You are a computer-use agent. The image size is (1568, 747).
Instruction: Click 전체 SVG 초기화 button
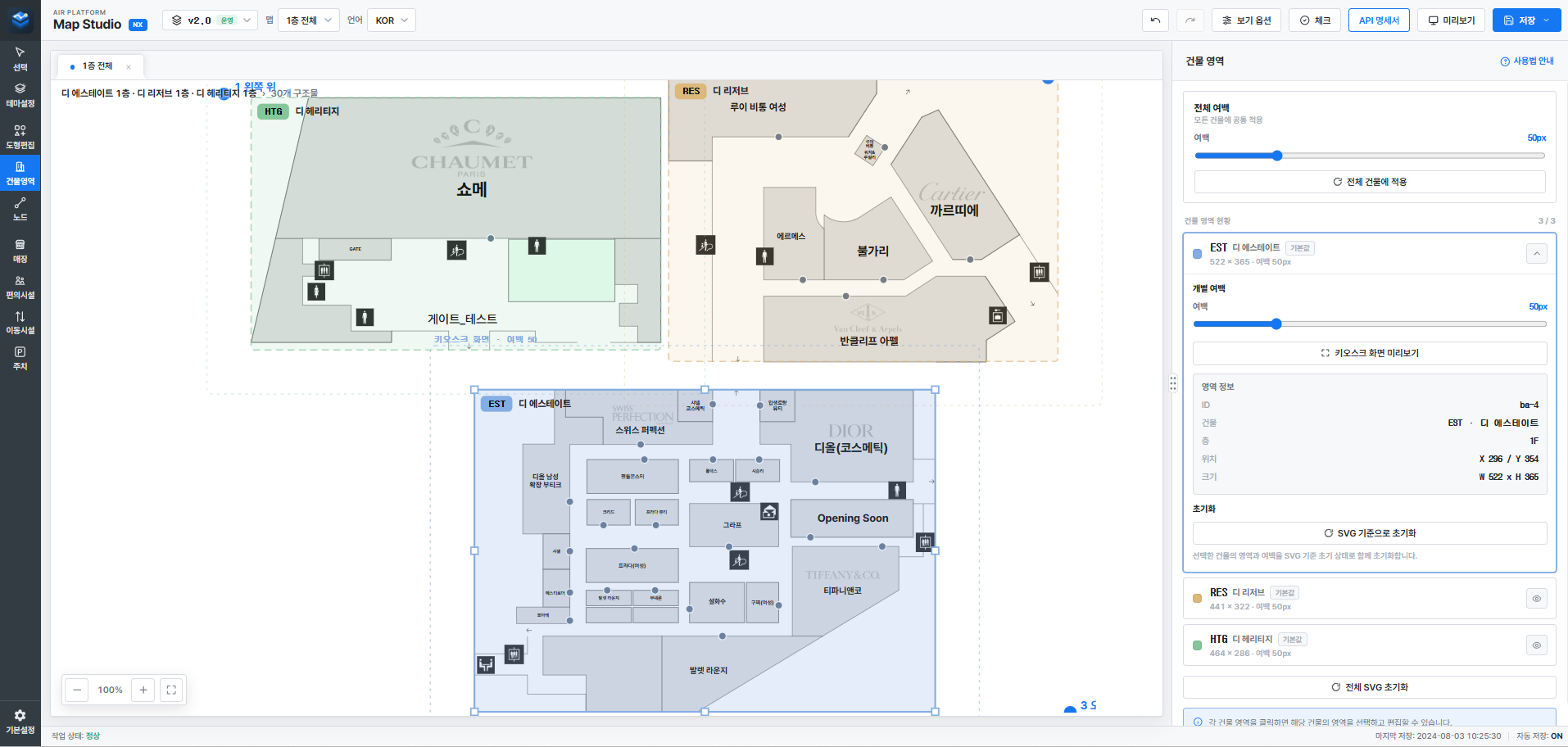[x=1370, y=687]
